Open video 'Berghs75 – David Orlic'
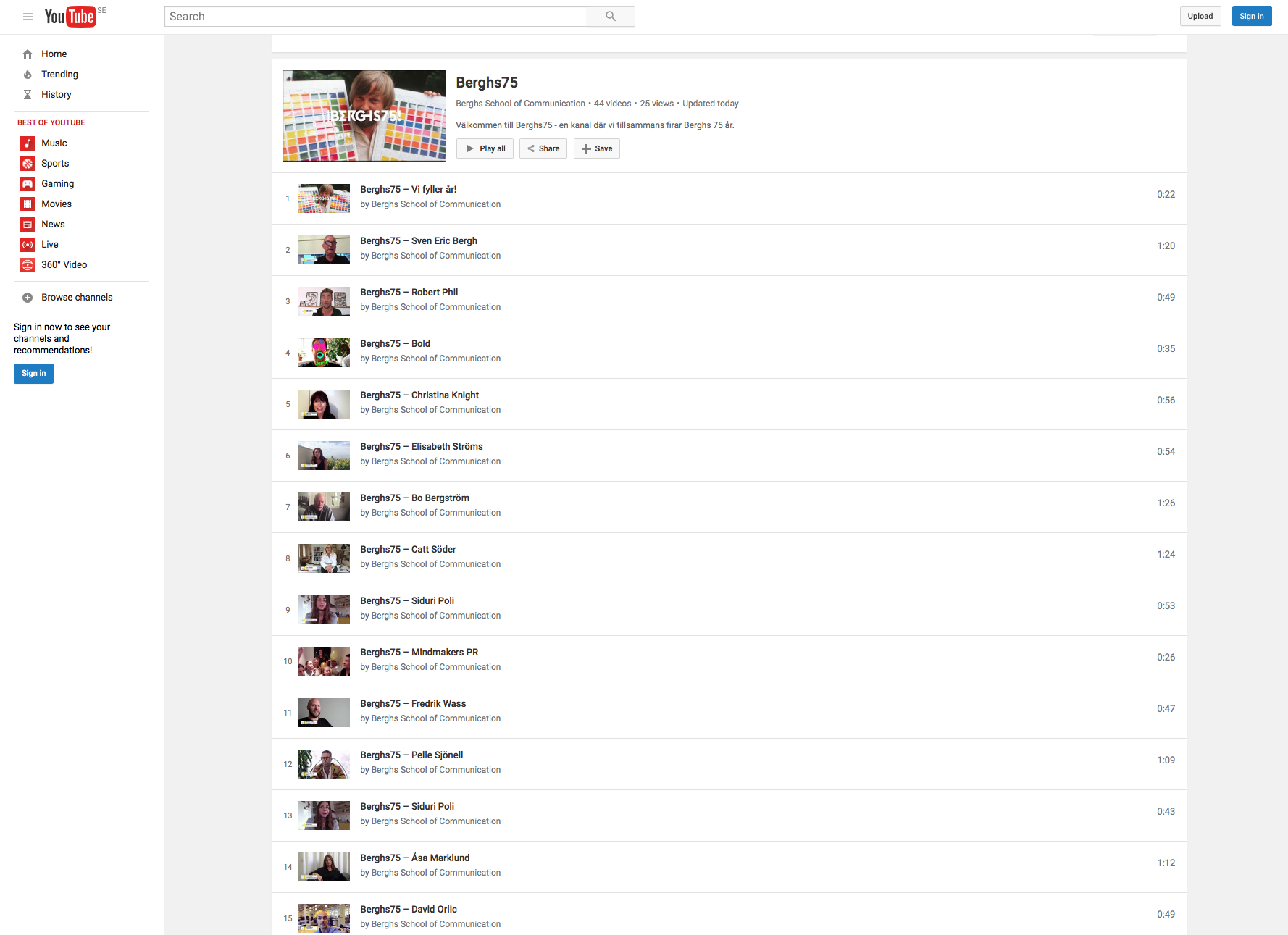1288x935 pixels. tap(409, 910)
